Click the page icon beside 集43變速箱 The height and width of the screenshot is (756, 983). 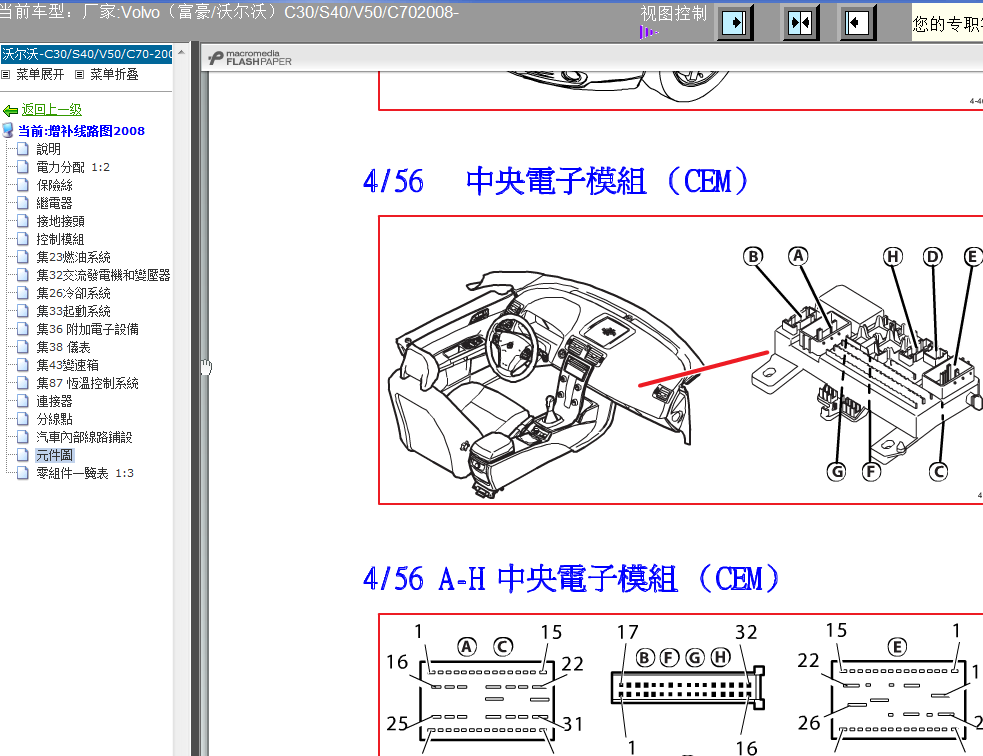[x=23, y=365]
